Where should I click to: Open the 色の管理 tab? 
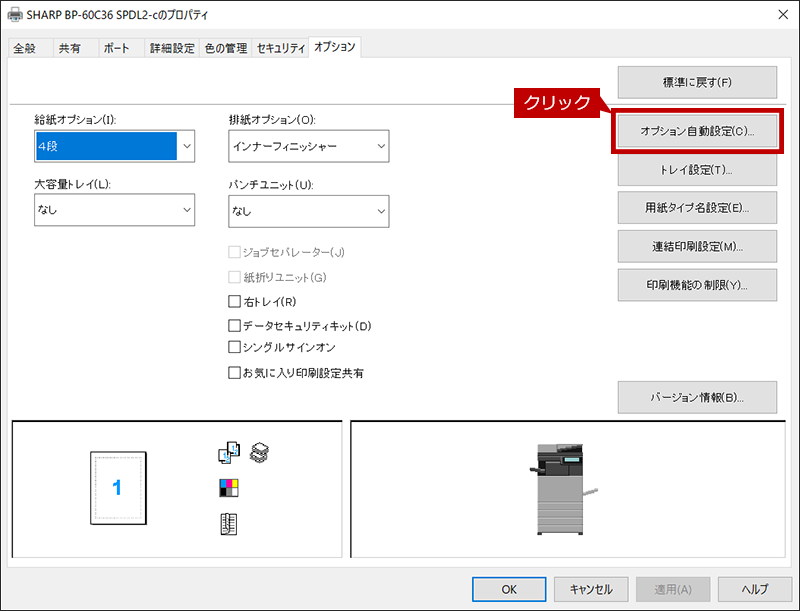[x=226, y=48]
